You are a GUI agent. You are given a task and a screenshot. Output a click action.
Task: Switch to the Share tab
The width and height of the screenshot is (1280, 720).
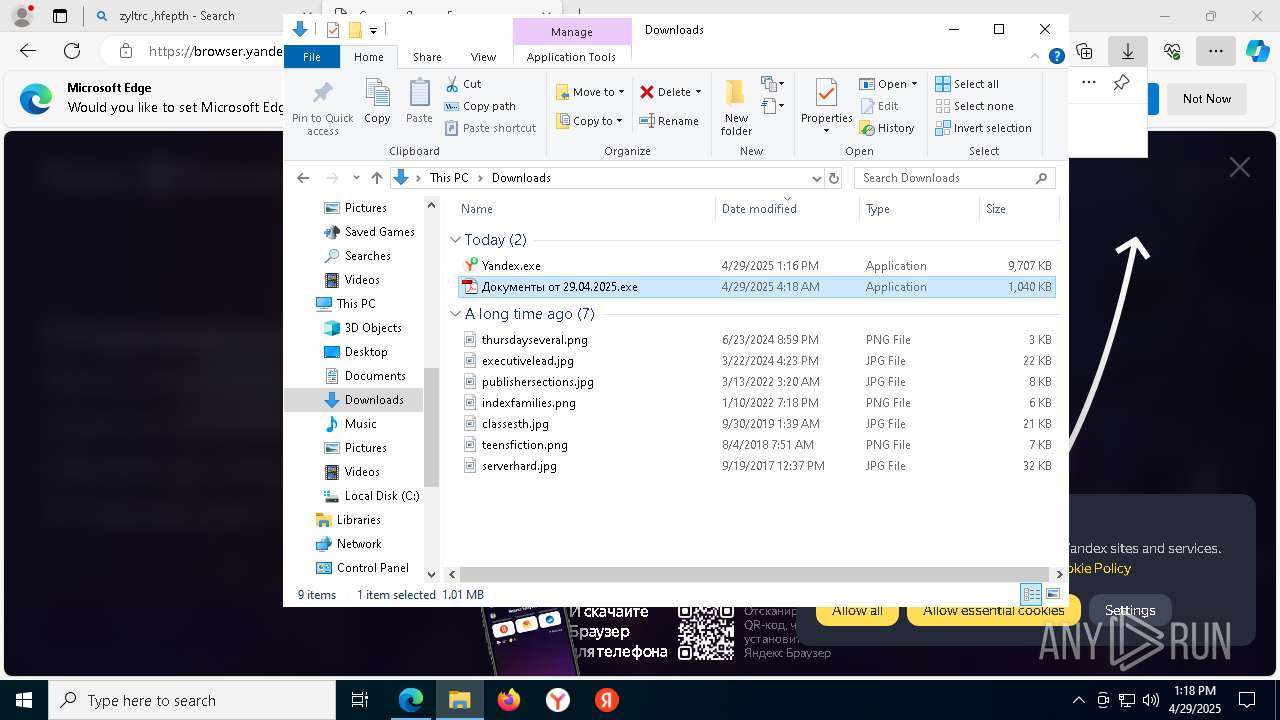[427, 57]
